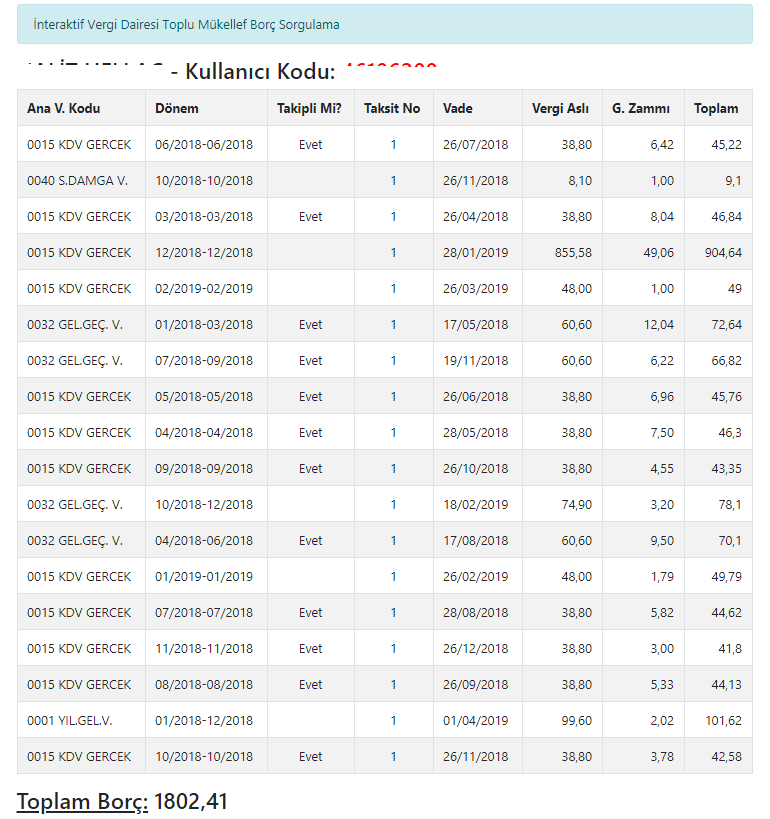Select the 'Toplam' column header
The width and height of the screenshot is (770, 819).
pos(716,108)
